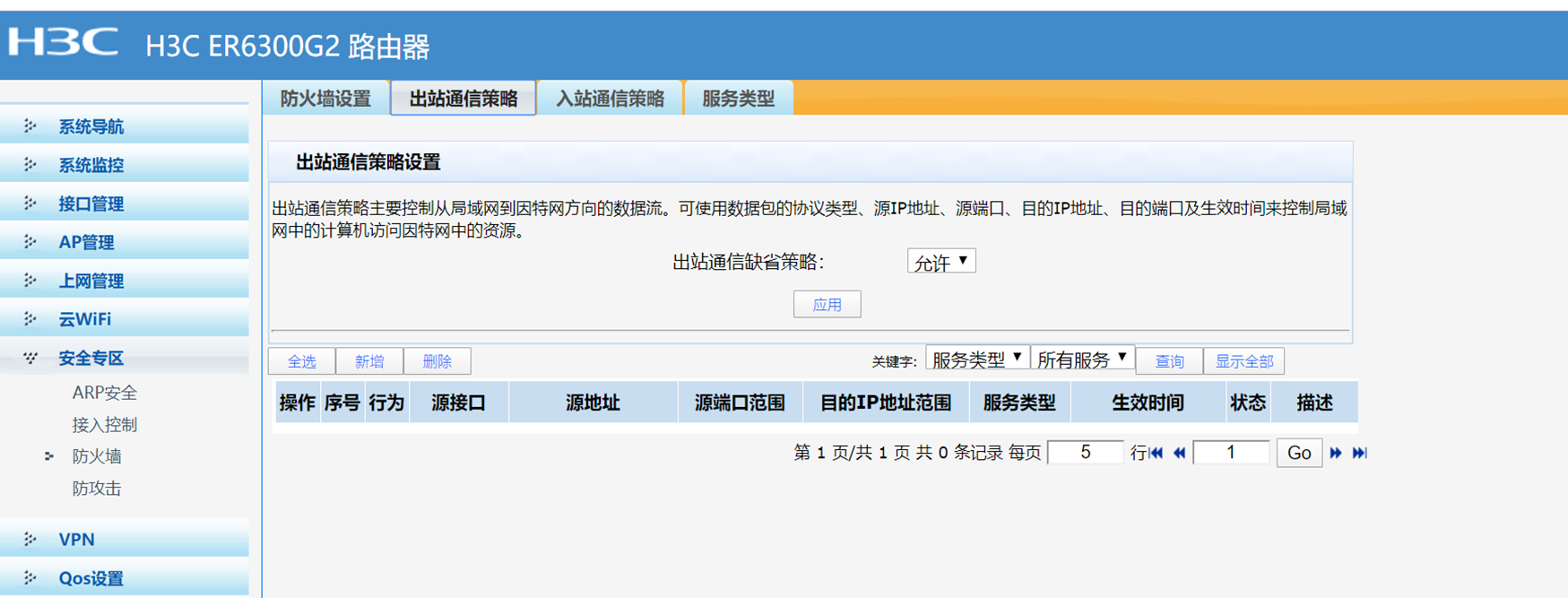This screenshot has height=598, width=1568.
Task: Switch to the 防火墙设置 tab
Action: (x=325, y=99)
